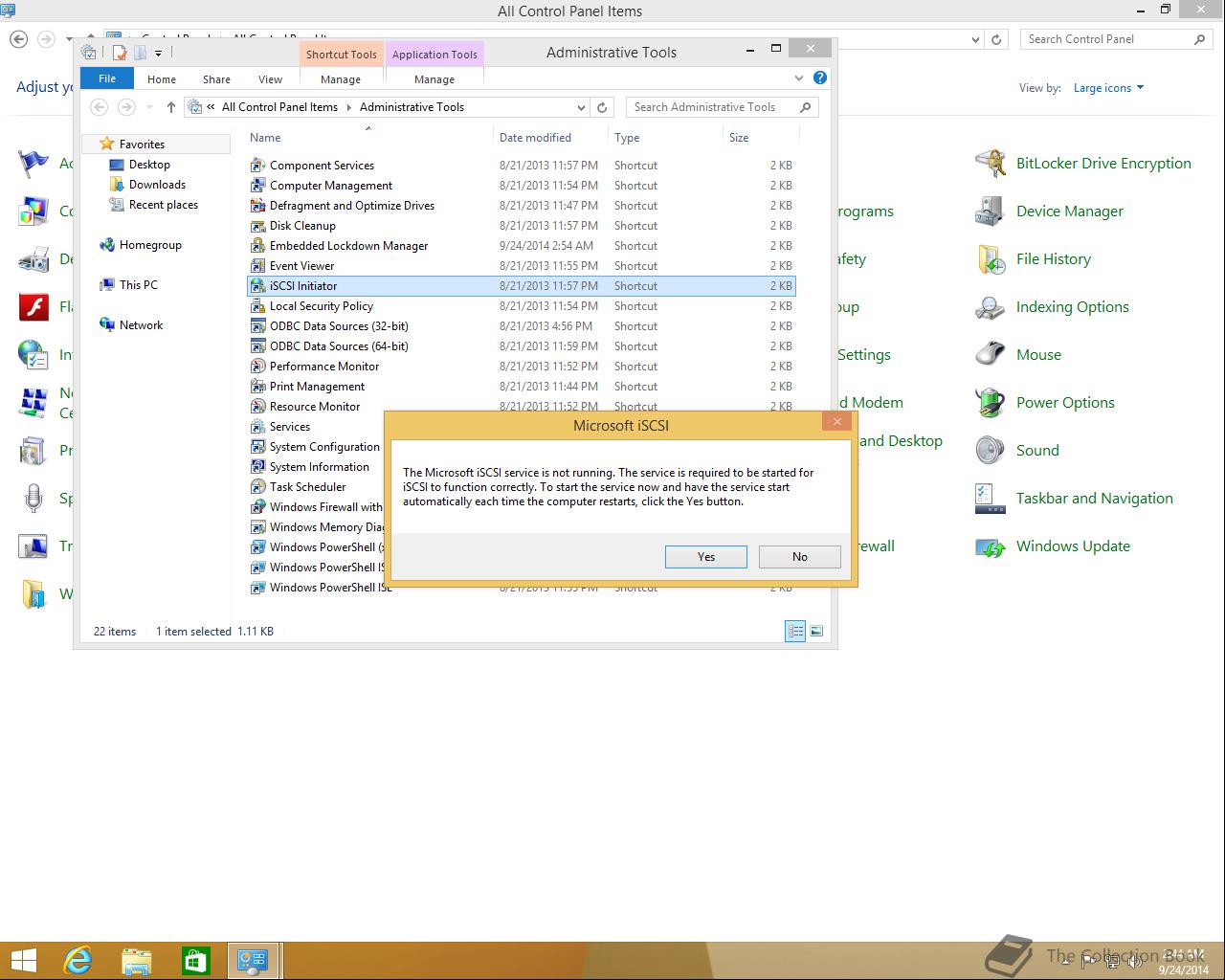The width and height of the screenshot is (1225, 980).
Task: Open the Home ribbon tab
Action: coord(162,79)
